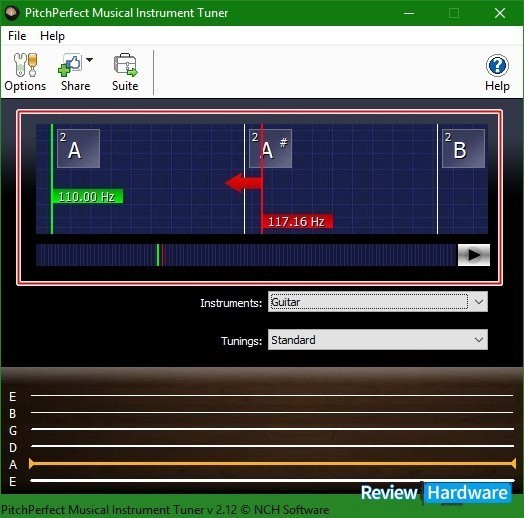The image size is (524, 518).
Task: Click the frequency range overview strip
Action: [x=247, y=255]
